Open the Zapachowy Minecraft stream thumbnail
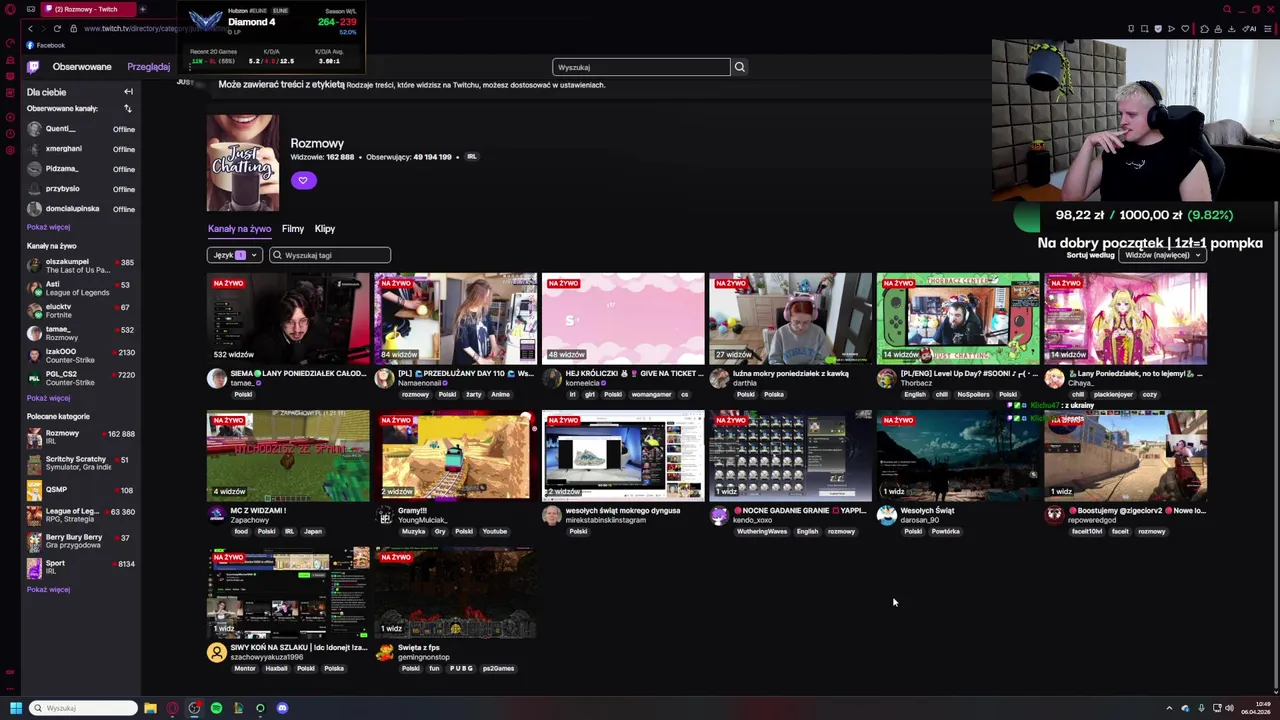This screenshot has height=720, width=1280. 288,455
